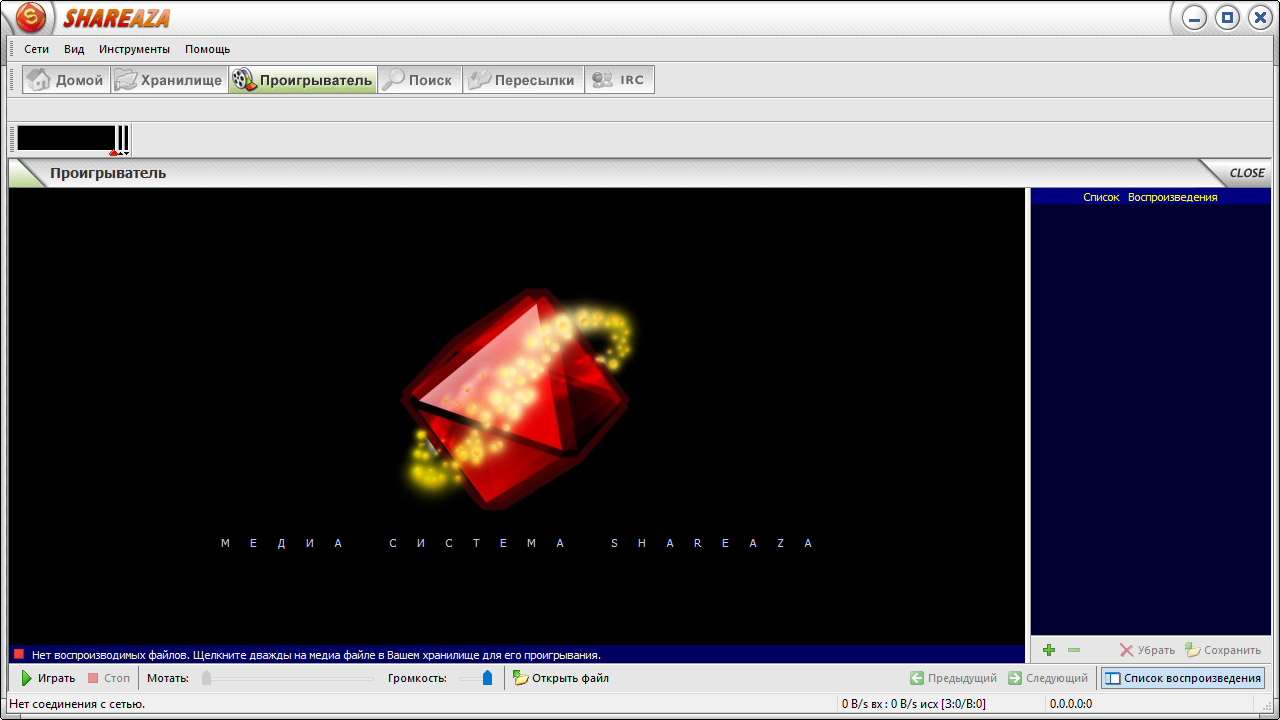Image resolution: width=1280 pixels, height=720 pixels.
Task: Remove playlist item with minus icon
Action: tap(1074, 650)
